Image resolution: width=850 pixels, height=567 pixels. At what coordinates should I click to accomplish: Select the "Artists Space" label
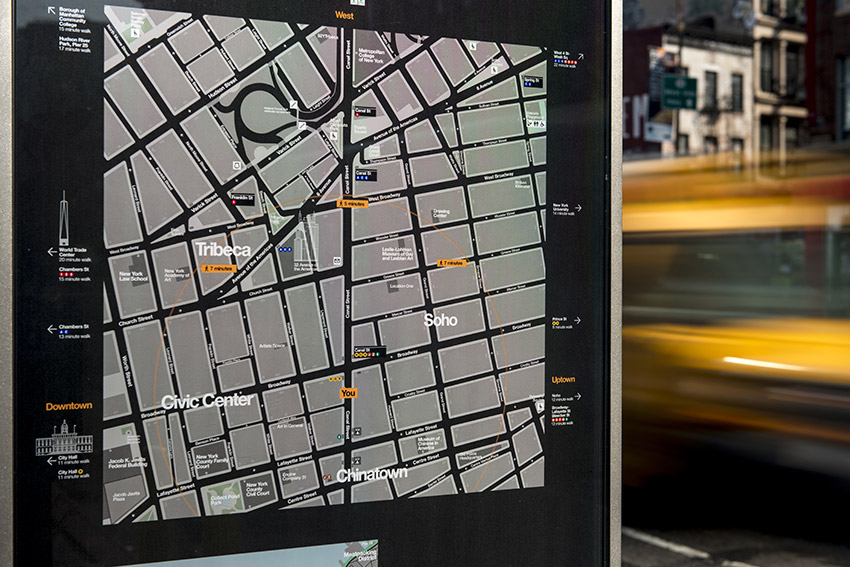[272, 345]
